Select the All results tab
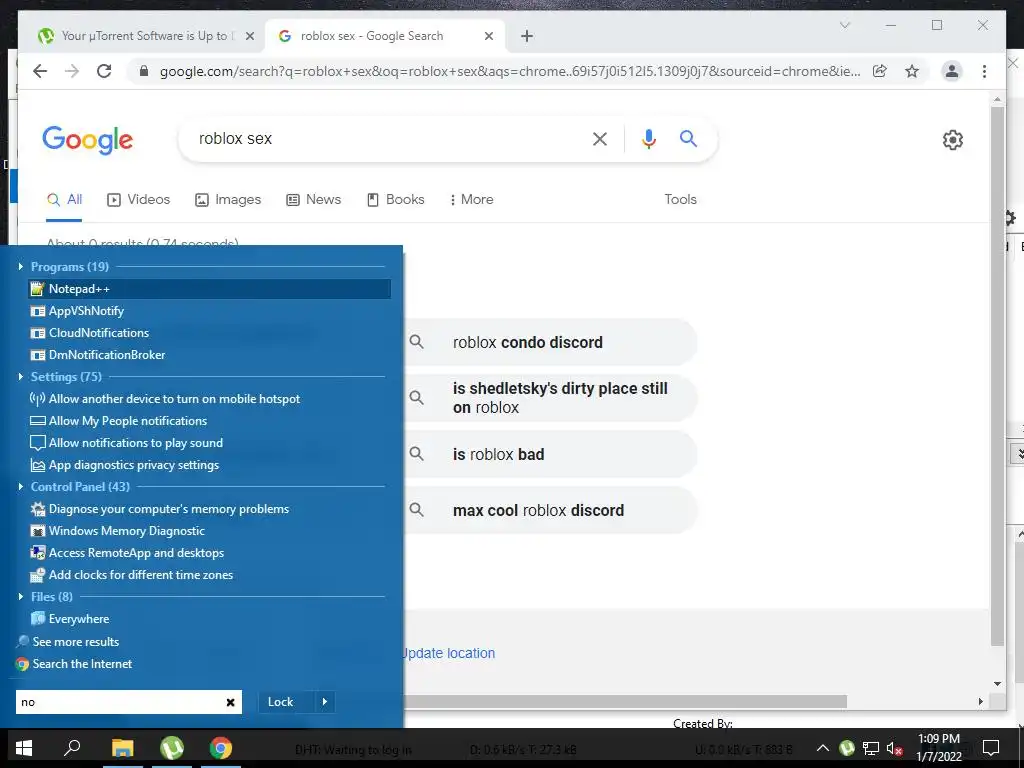 click(65, 200)
